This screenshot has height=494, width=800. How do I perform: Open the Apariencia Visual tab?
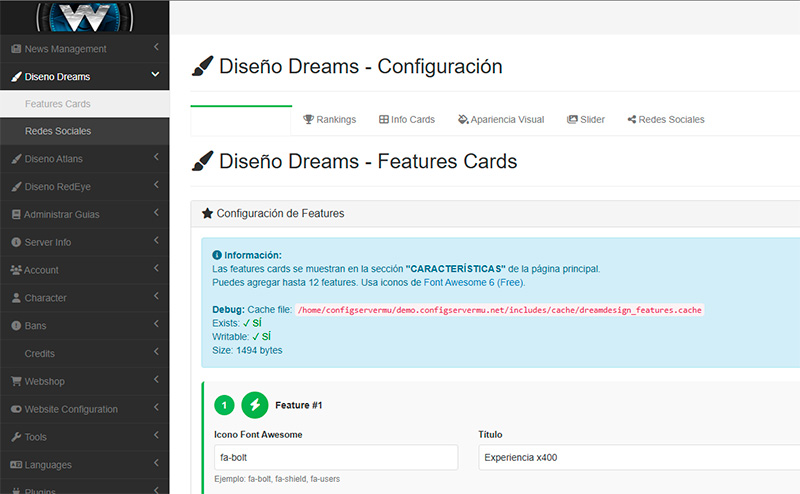[x=500, y=120]
